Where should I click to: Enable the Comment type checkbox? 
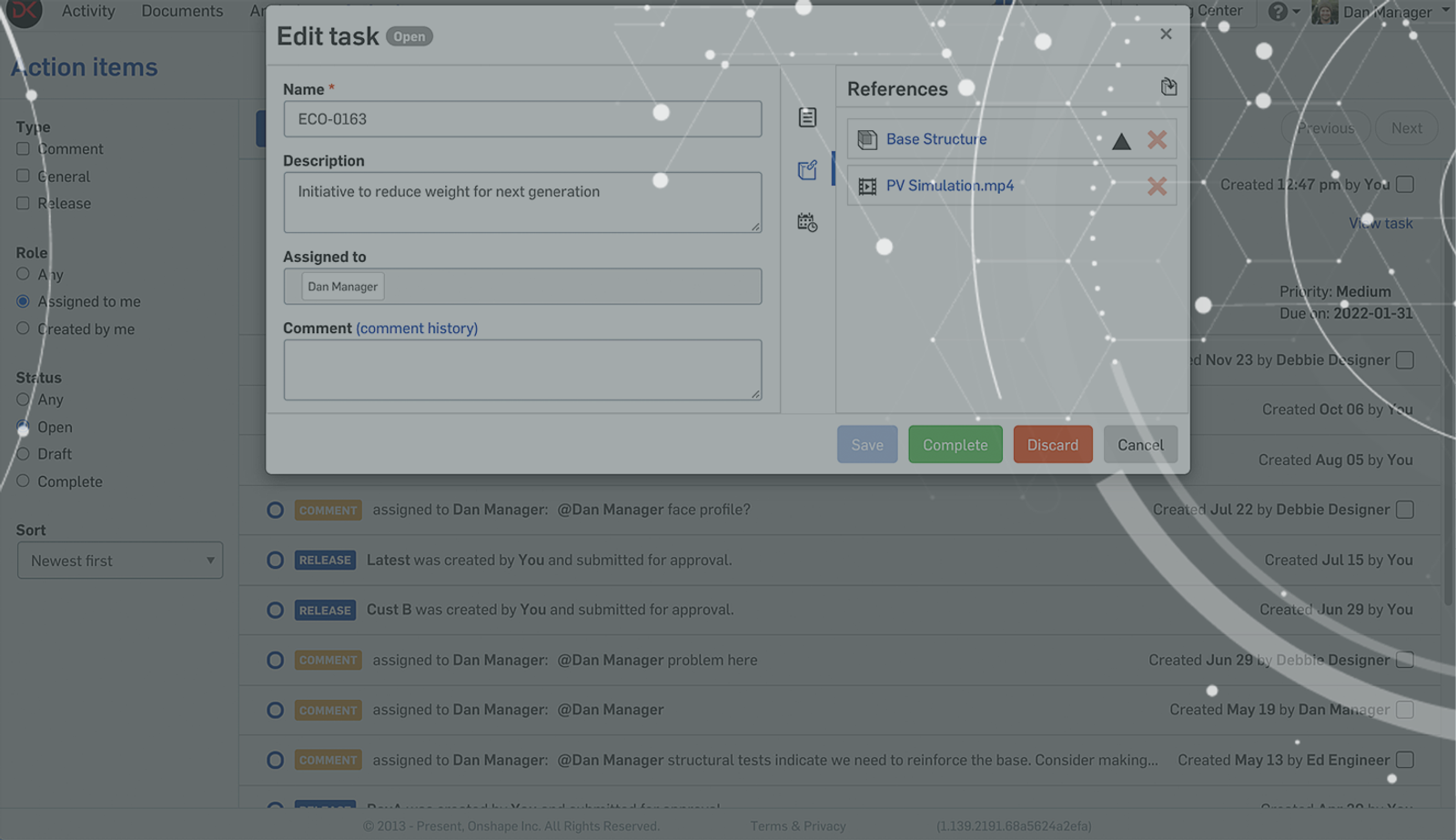point(24,149)
